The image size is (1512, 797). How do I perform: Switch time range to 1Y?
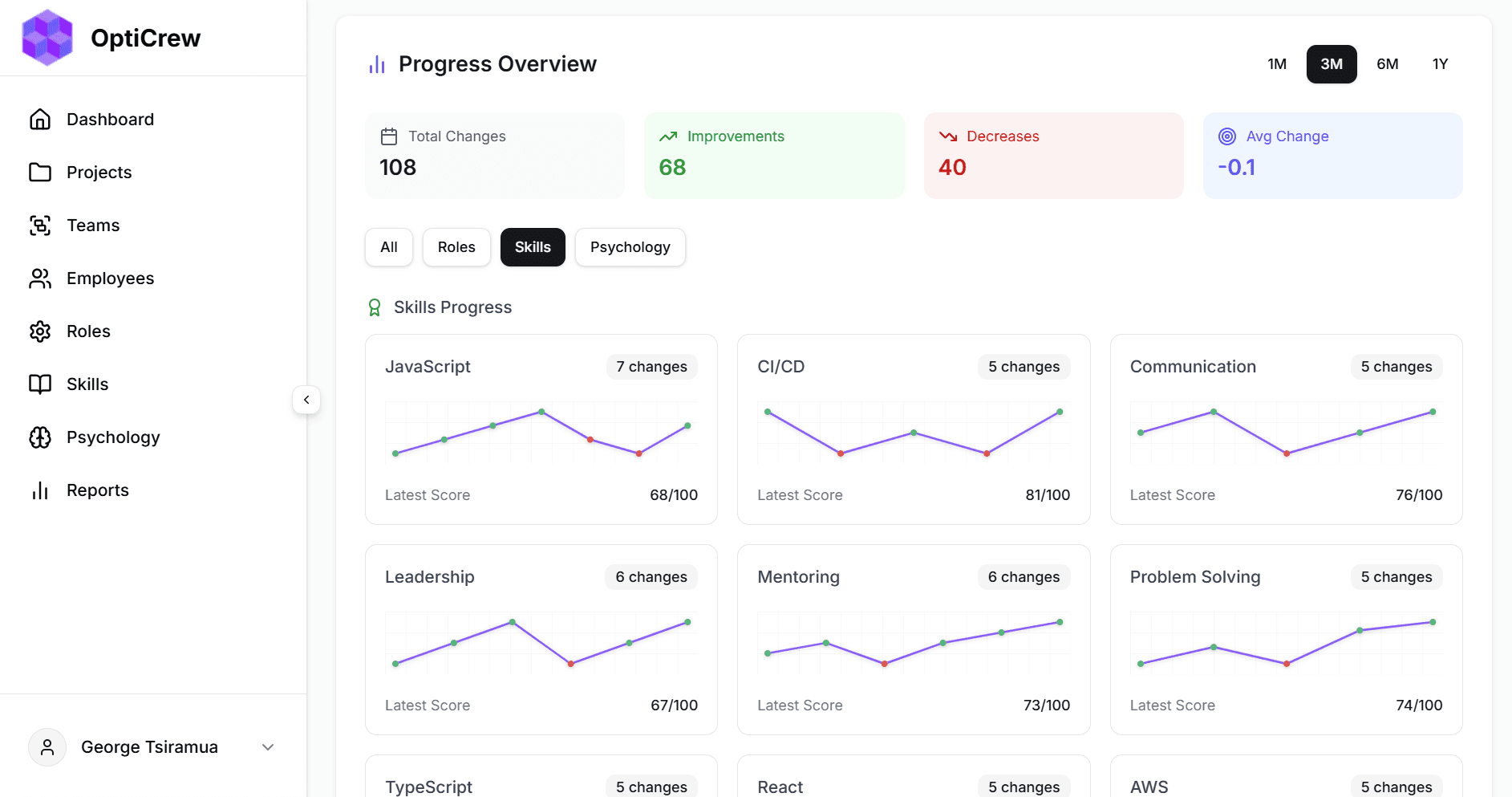(1440, 63)
